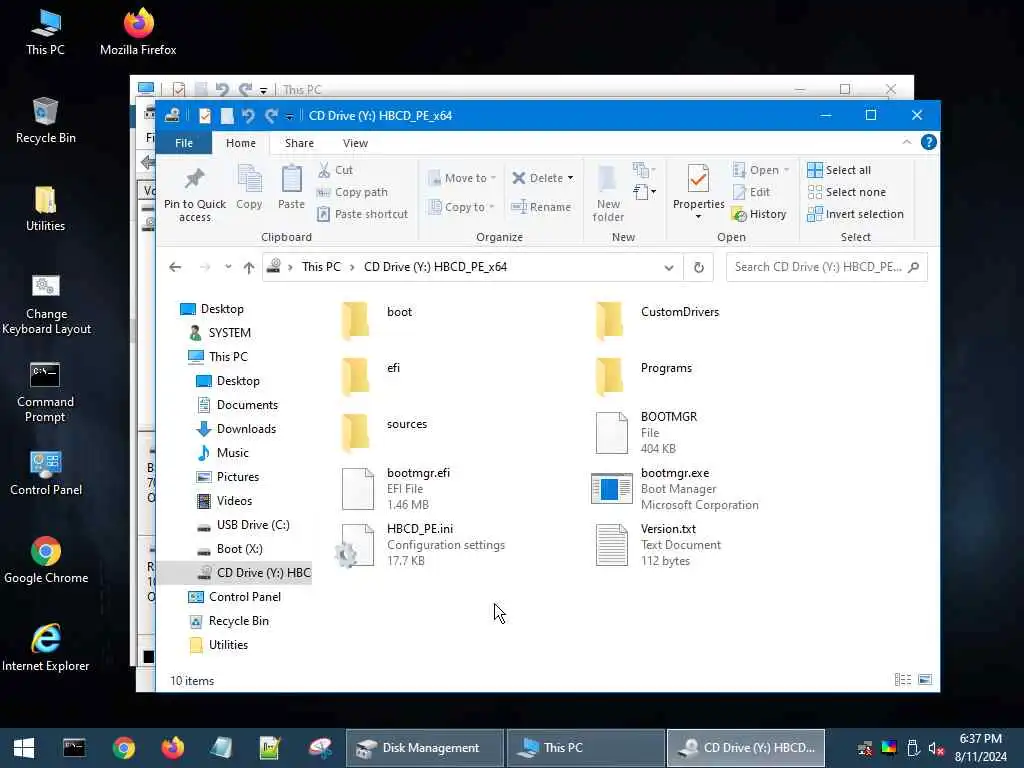Open Change Keyboard Layout desktop icon

[x=46, y=304]
